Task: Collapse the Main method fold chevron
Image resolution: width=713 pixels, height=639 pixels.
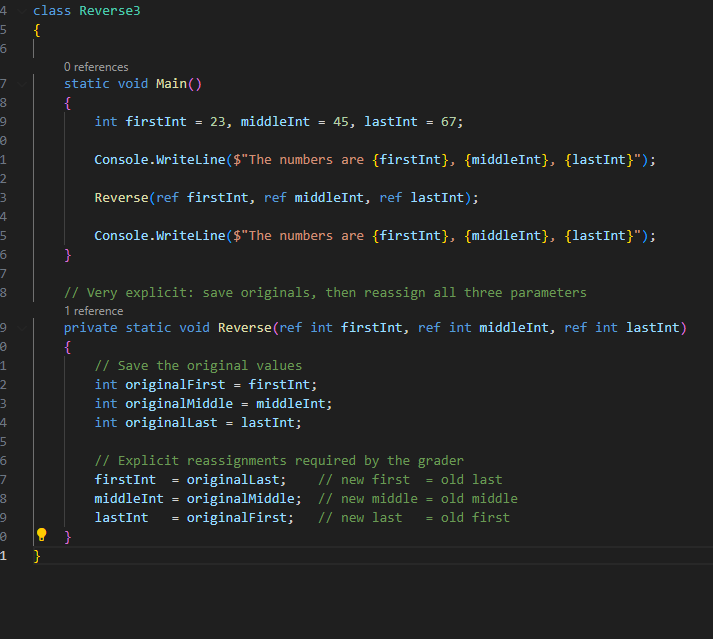Action: pyautogui.click(x=21, y=84)
